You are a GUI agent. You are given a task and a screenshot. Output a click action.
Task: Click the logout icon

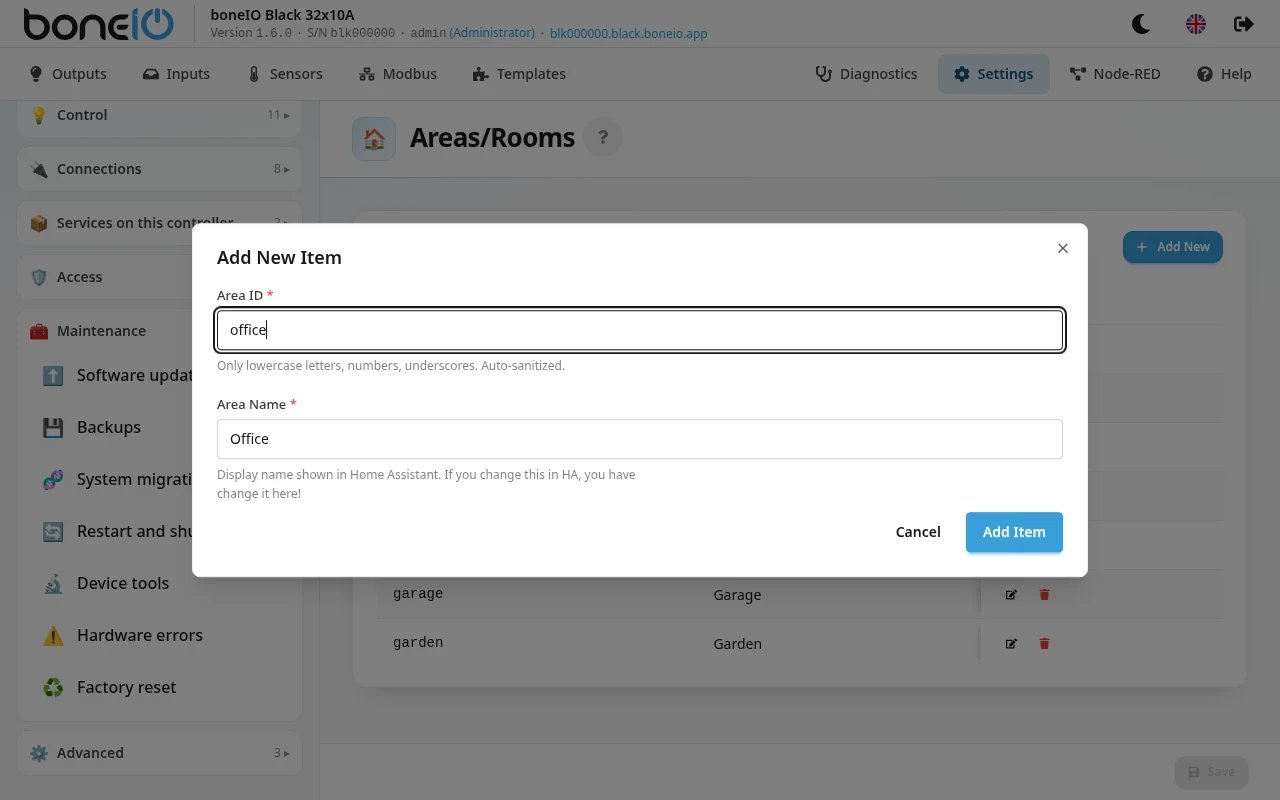point(1244,24)
